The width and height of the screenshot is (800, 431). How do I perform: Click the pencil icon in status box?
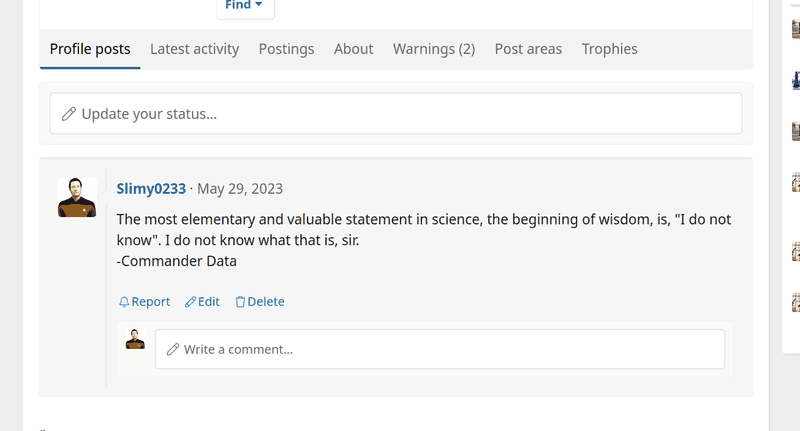tap(69, 114)
